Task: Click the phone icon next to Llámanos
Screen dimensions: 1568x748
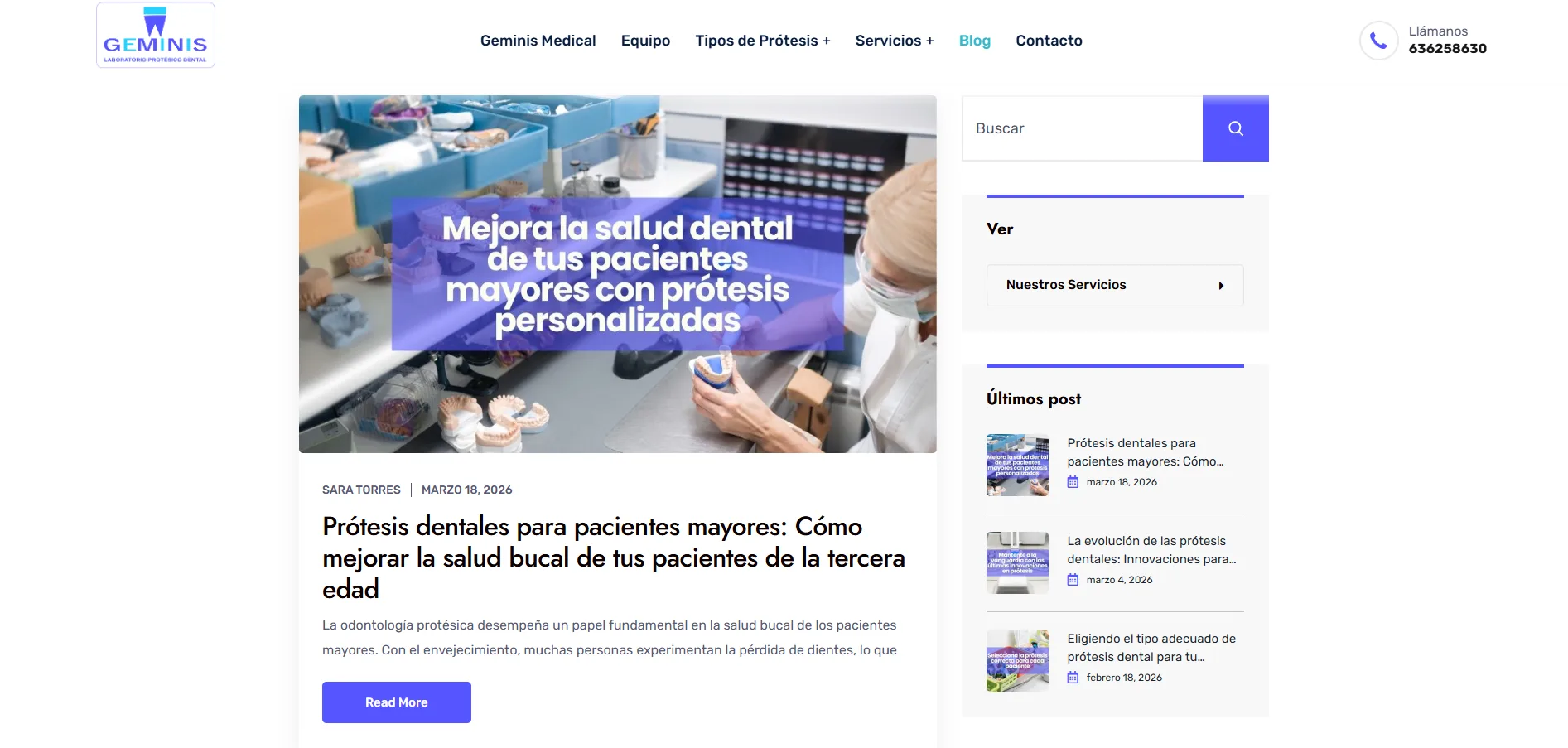Action: 1377,40
